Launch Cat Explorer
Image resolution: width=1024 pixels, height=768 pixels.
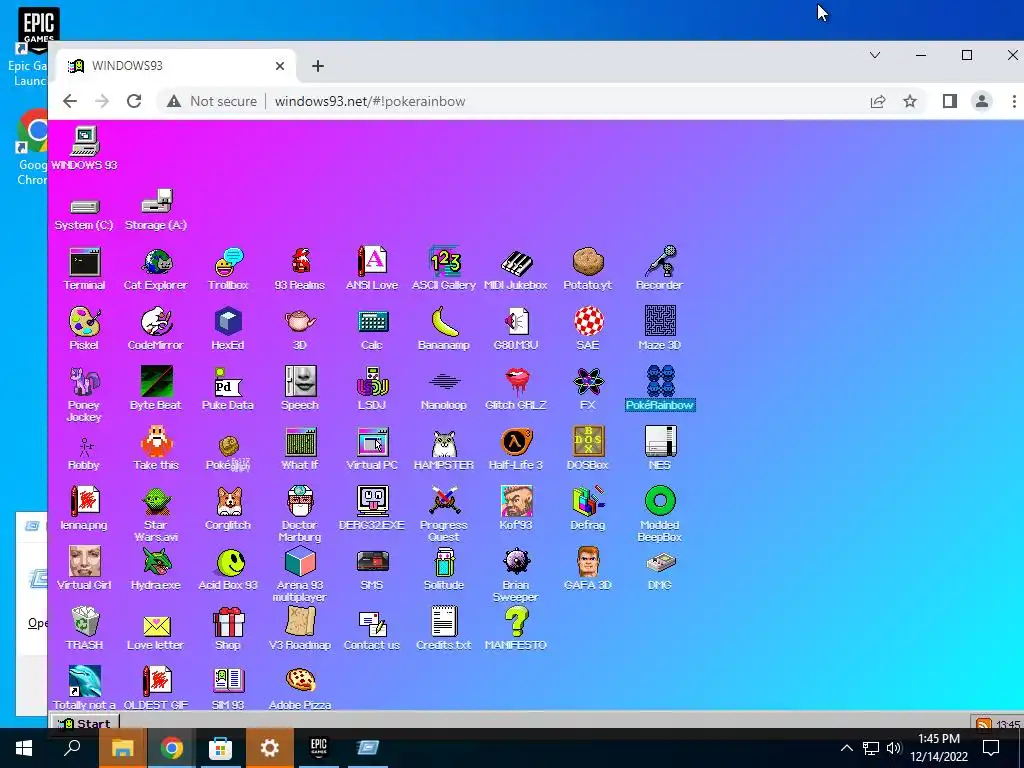[156, 263]
